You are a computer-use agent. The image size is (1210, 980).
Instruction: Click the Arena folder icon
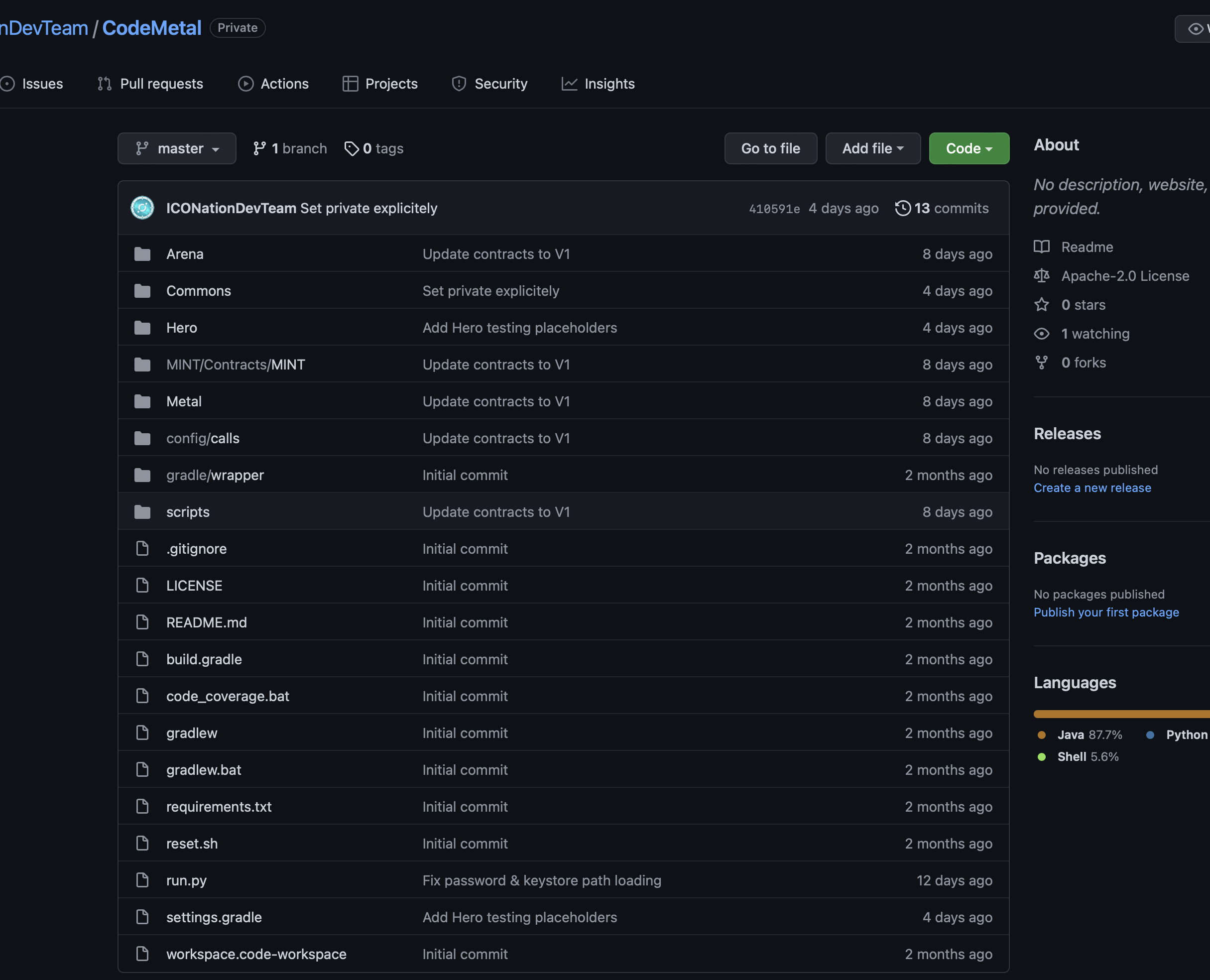(x=142, y=254)
